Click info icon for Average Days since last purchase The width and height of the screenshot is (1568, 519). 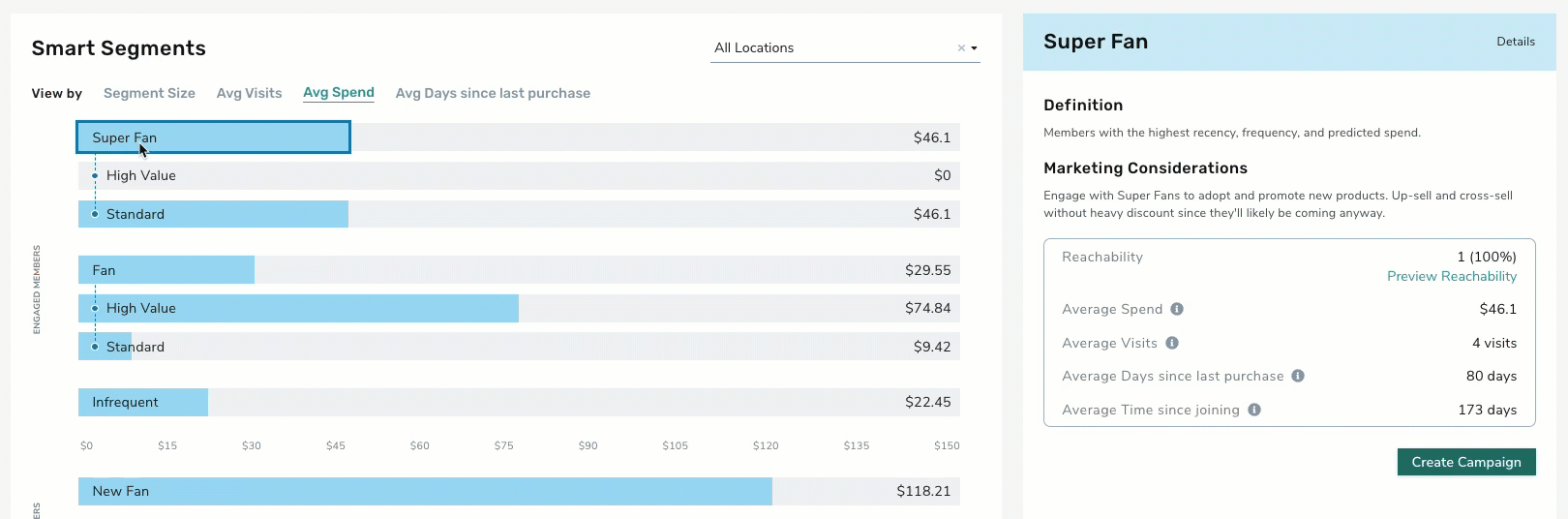(1298, 376)
